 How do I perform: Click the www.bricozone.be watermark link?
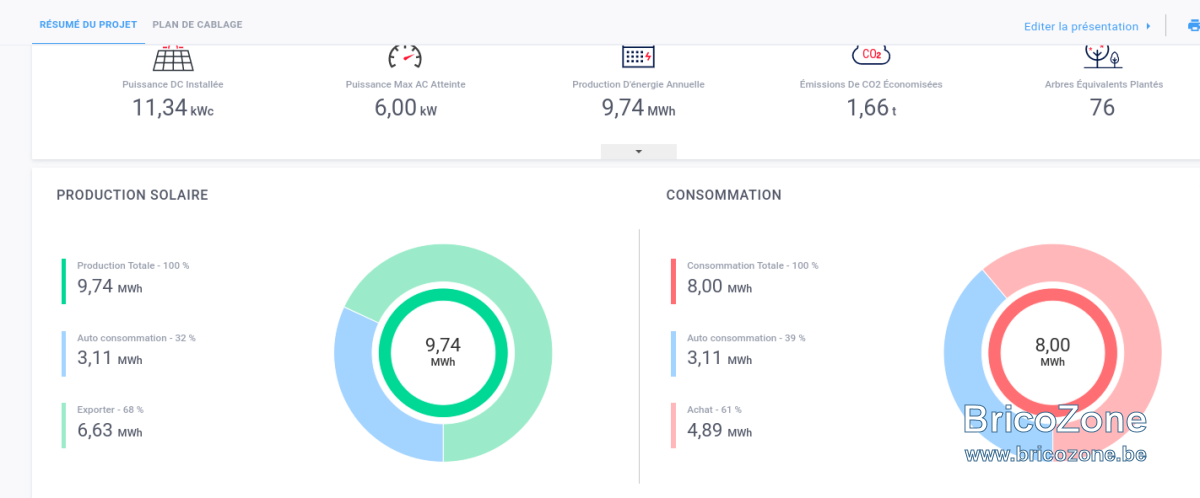(1055, 454)
